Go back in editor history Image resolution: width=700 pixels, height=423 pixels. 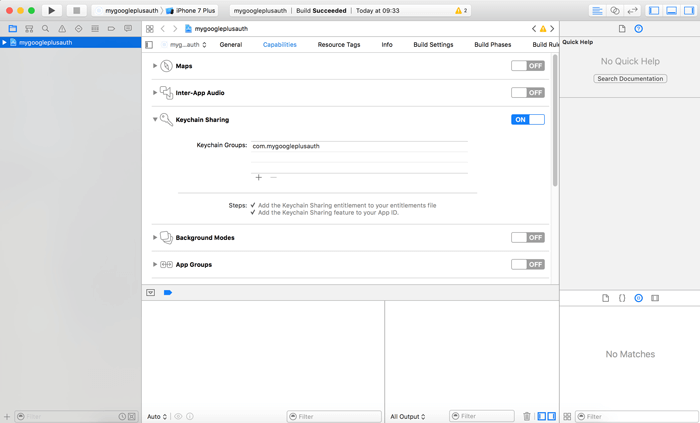coord(163,29)
